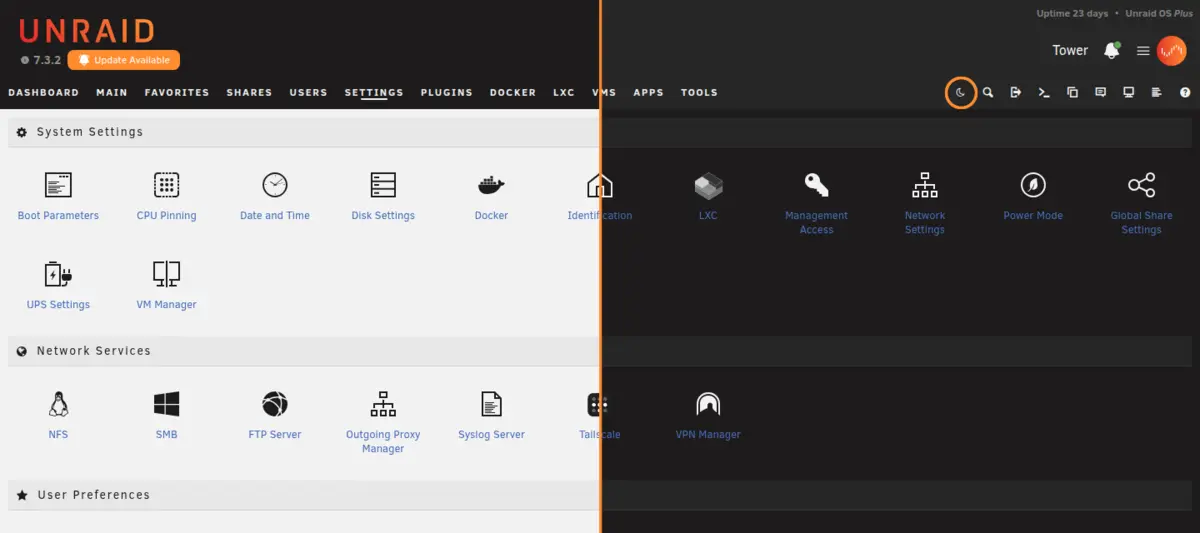Open the Users menu
This screenshot has width=1200, height=533.
click(308, 92)
